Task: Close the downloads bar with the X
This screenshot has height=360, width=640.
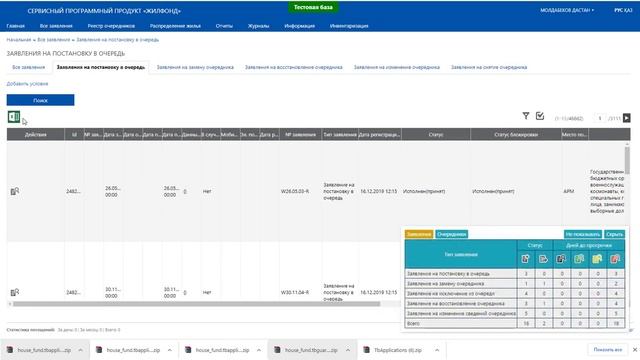Action: pyautogui.click(x=635, y=350)
